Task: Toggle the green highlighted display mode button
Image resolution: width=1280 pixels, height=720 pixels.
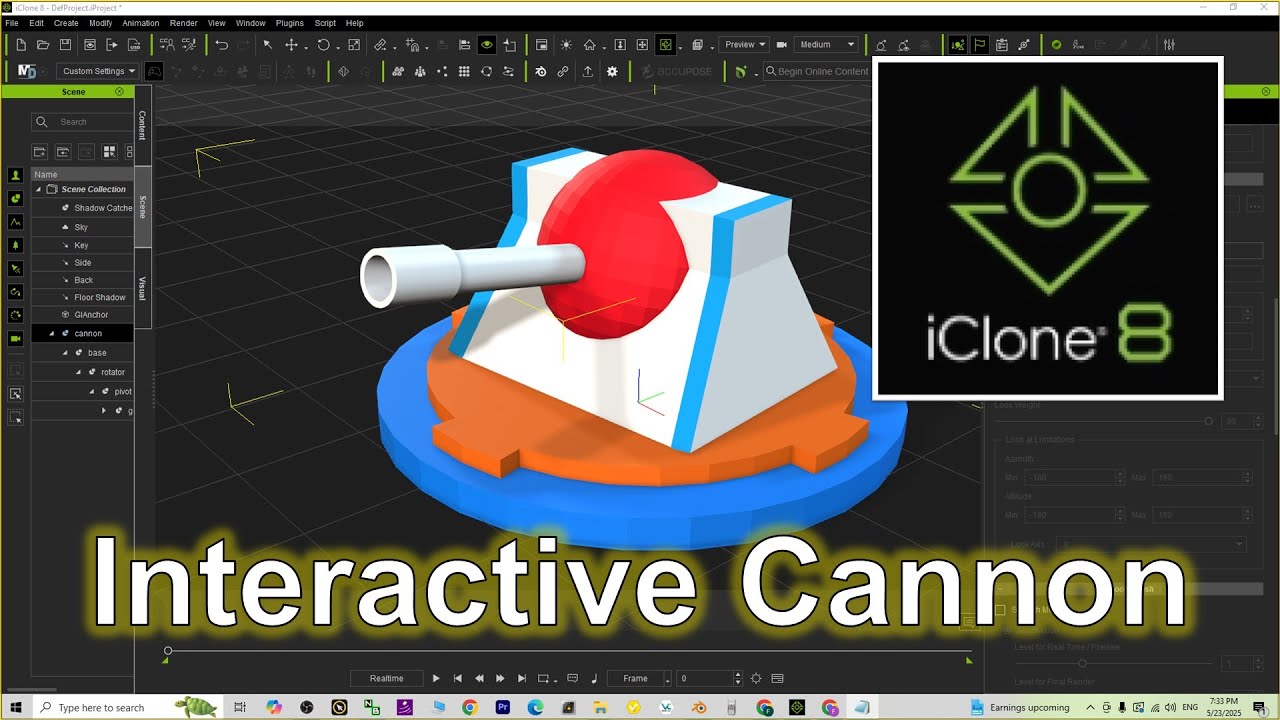Action: (x=665, y=44)
